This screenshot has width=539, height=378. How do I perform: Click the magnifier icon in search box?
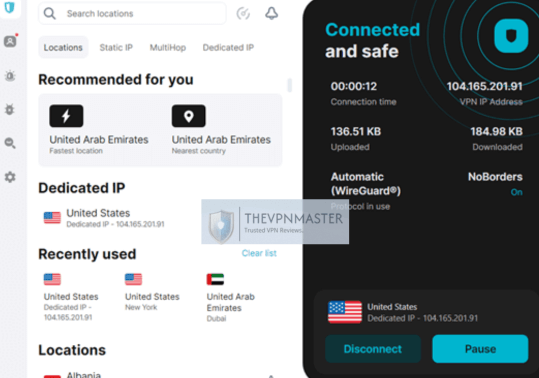coord(50,13)
